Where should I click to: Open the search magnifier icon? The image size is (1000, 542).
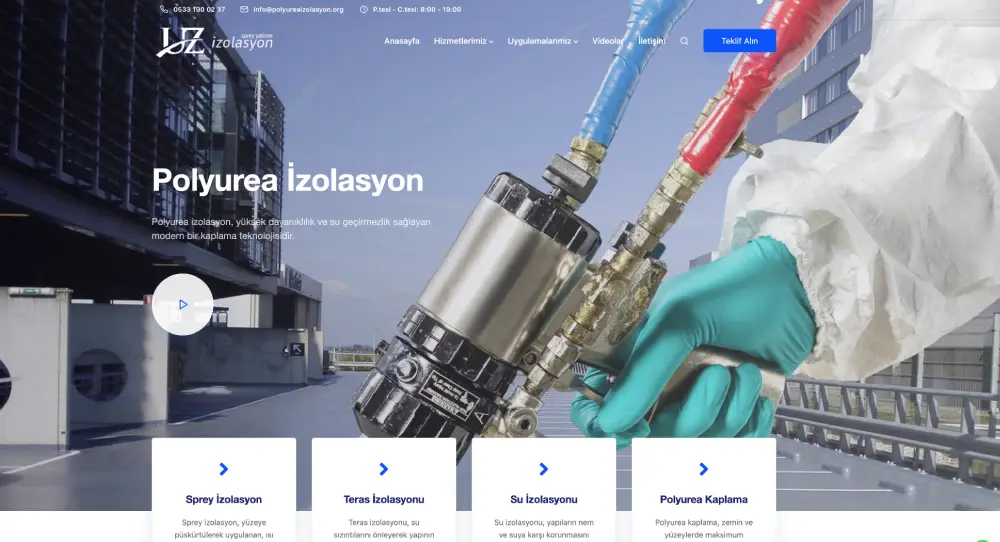click(684, 41)
